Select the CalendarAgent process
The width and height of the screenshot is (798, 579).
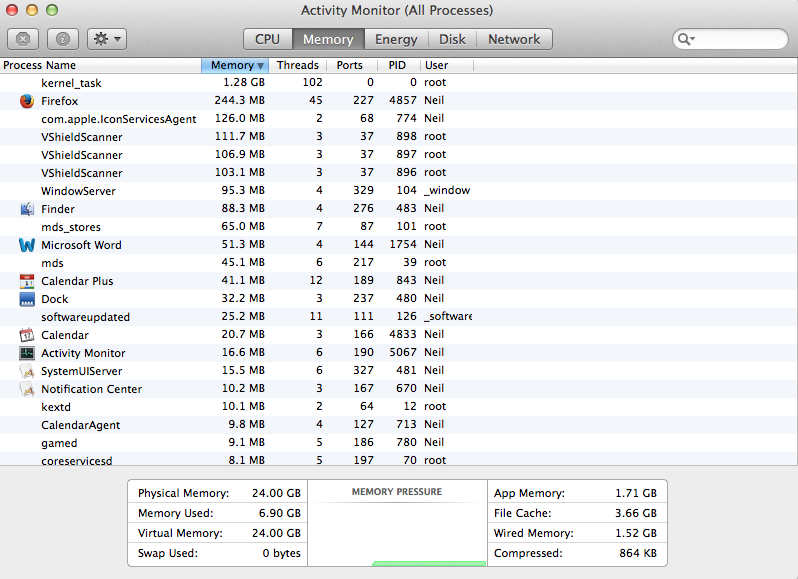(398, 425)
